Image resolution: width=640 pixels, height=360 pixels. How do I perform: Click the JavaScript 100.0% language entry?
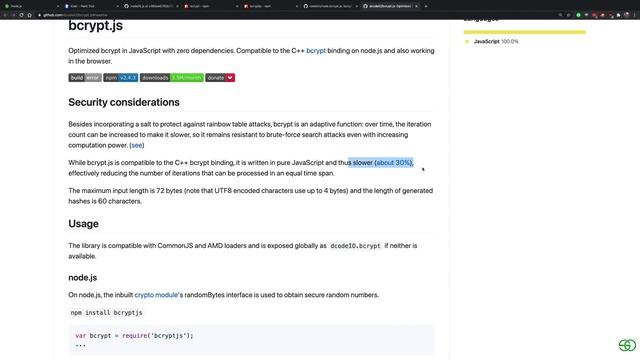point(492,42)
